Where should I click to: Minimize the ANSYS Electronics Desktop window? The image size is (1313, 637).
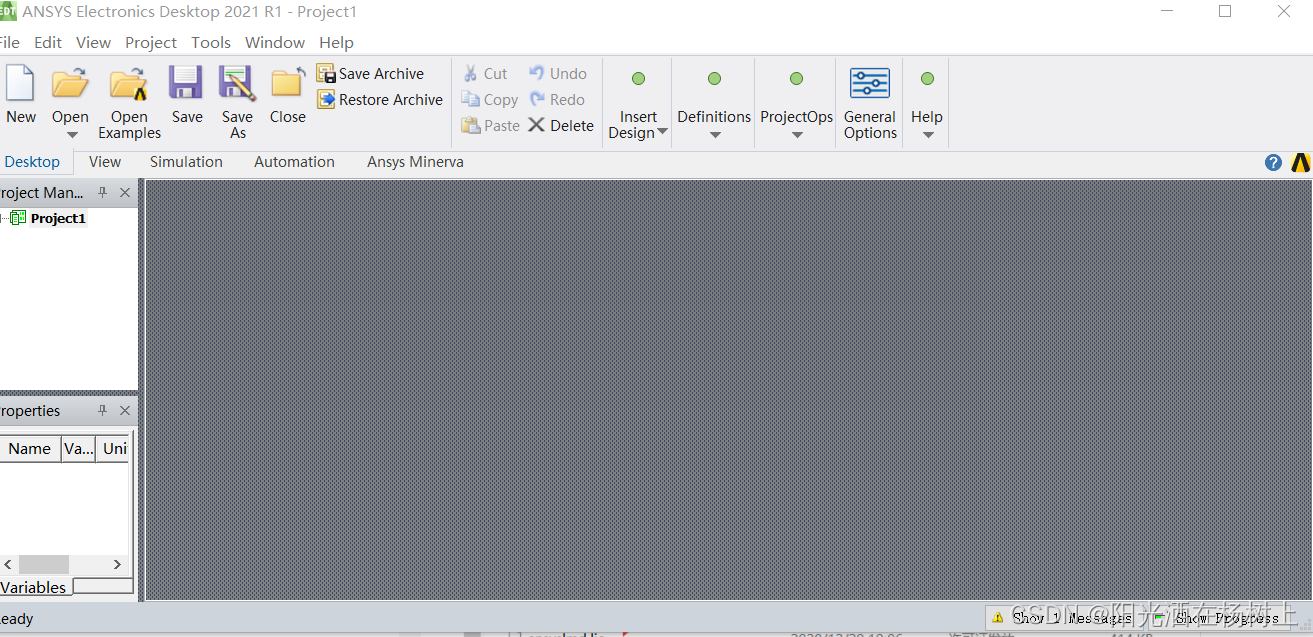click(x=1166, y=12)
